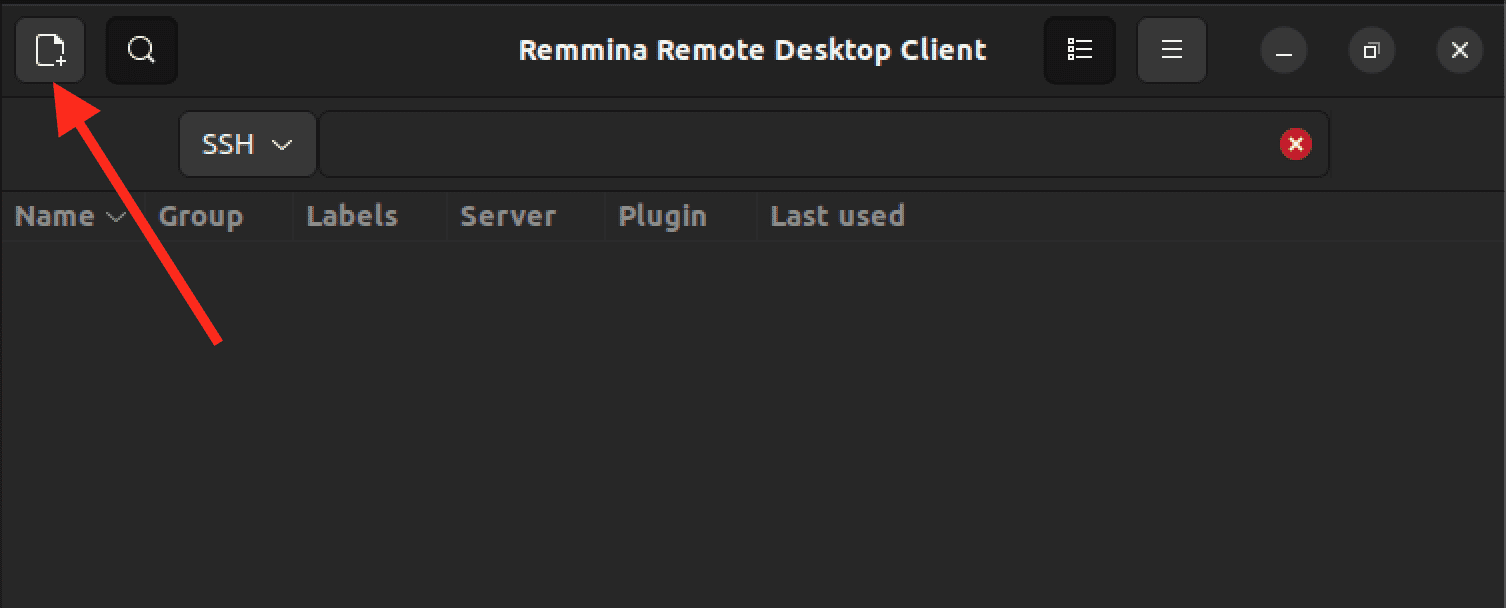Sort the list by Plugin column

pos(662,217)
